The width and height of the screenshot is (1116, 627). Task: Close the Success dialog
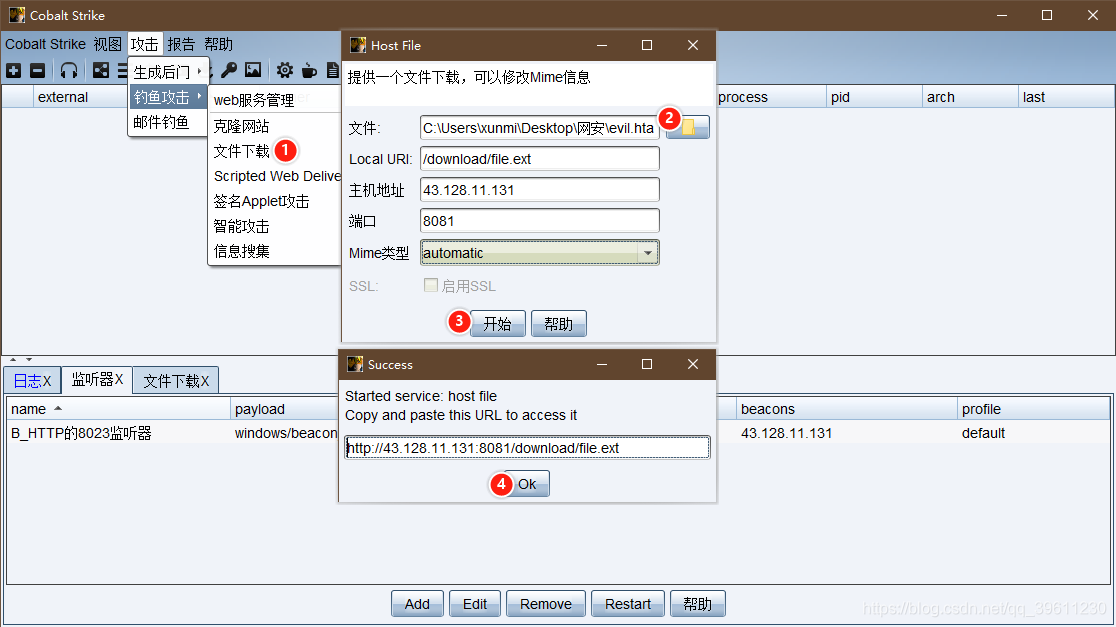[x=693, y=364]
